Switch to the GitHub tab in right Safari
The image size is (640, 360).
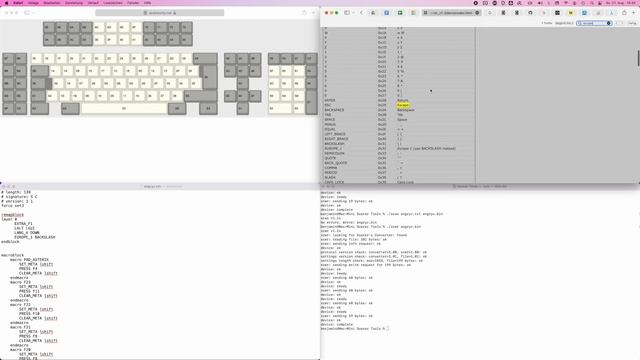point(530,13)
